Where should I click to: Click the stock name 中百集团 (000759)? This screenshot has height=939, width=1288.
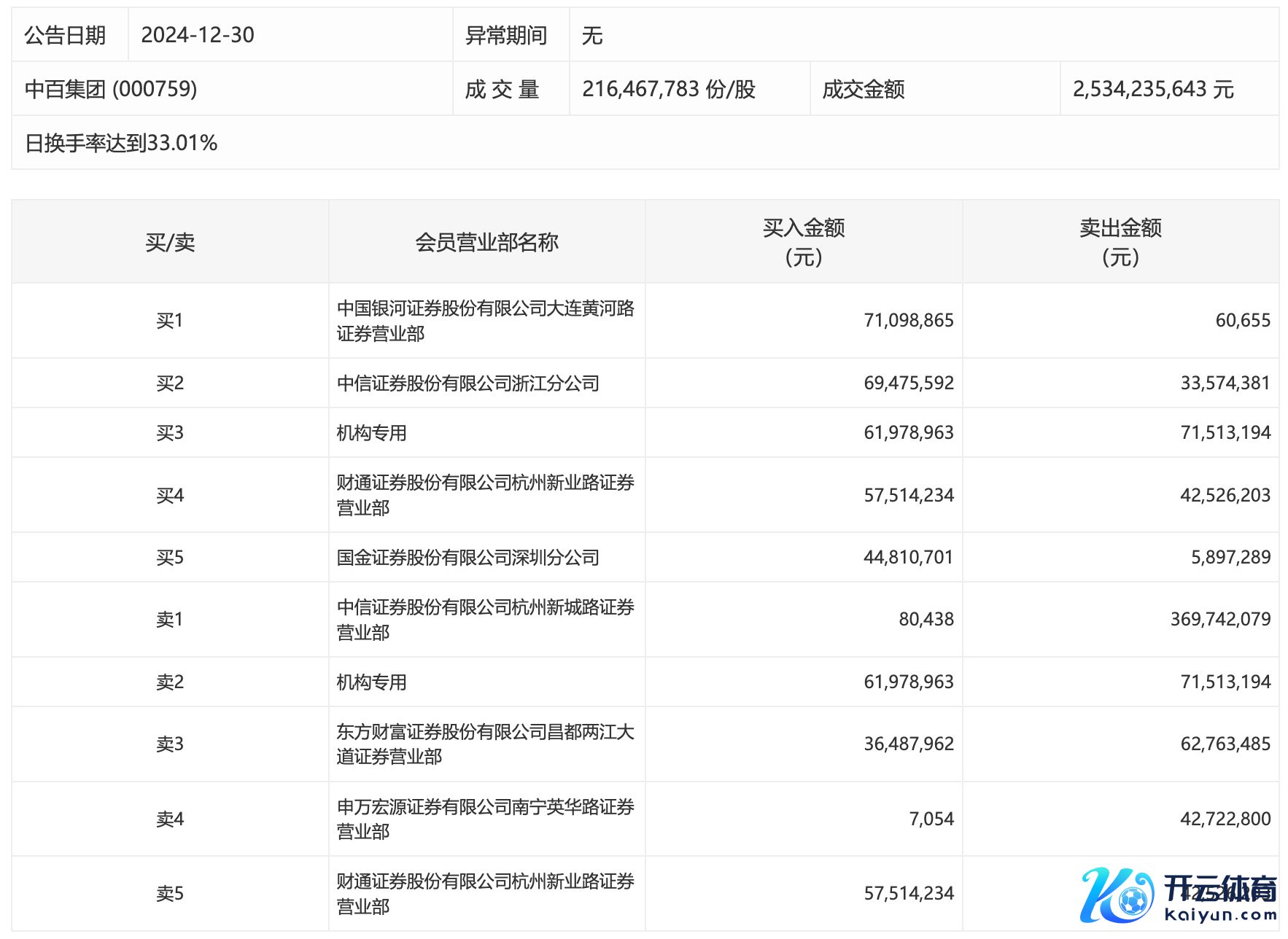pos(111,89)
